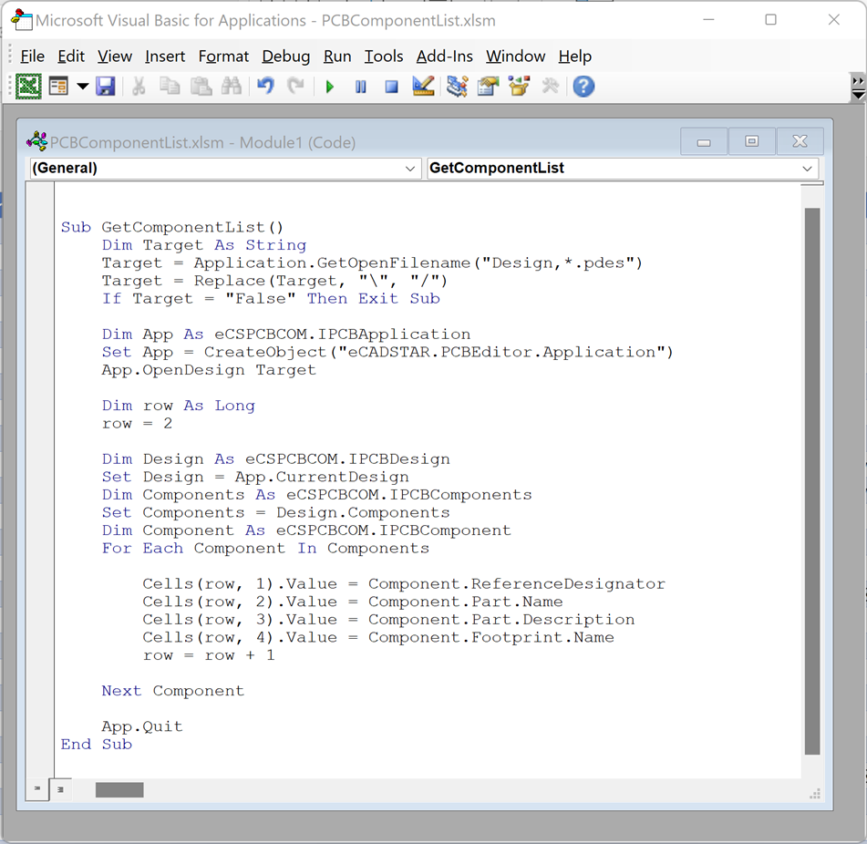Click the Reset icon to stop the macro
The image size is (867, 844).
pos(391,86)
